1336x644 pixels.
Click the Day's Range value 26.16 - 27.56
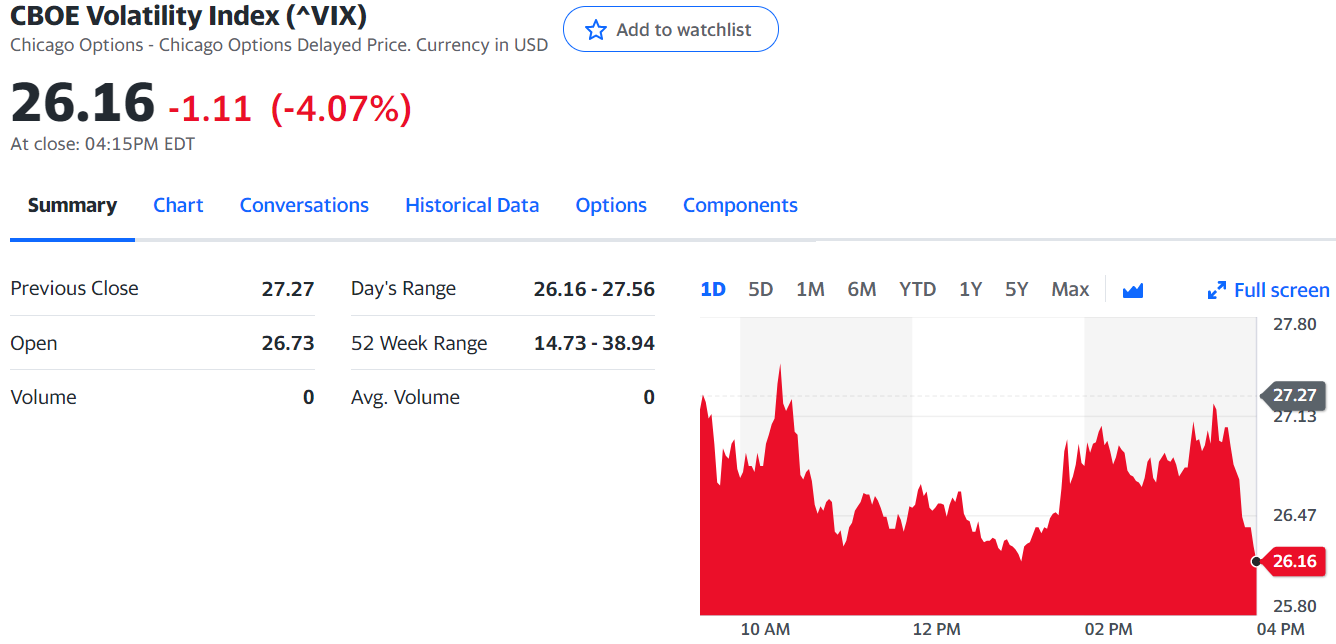pyautogui.click(x=594, y=289)
